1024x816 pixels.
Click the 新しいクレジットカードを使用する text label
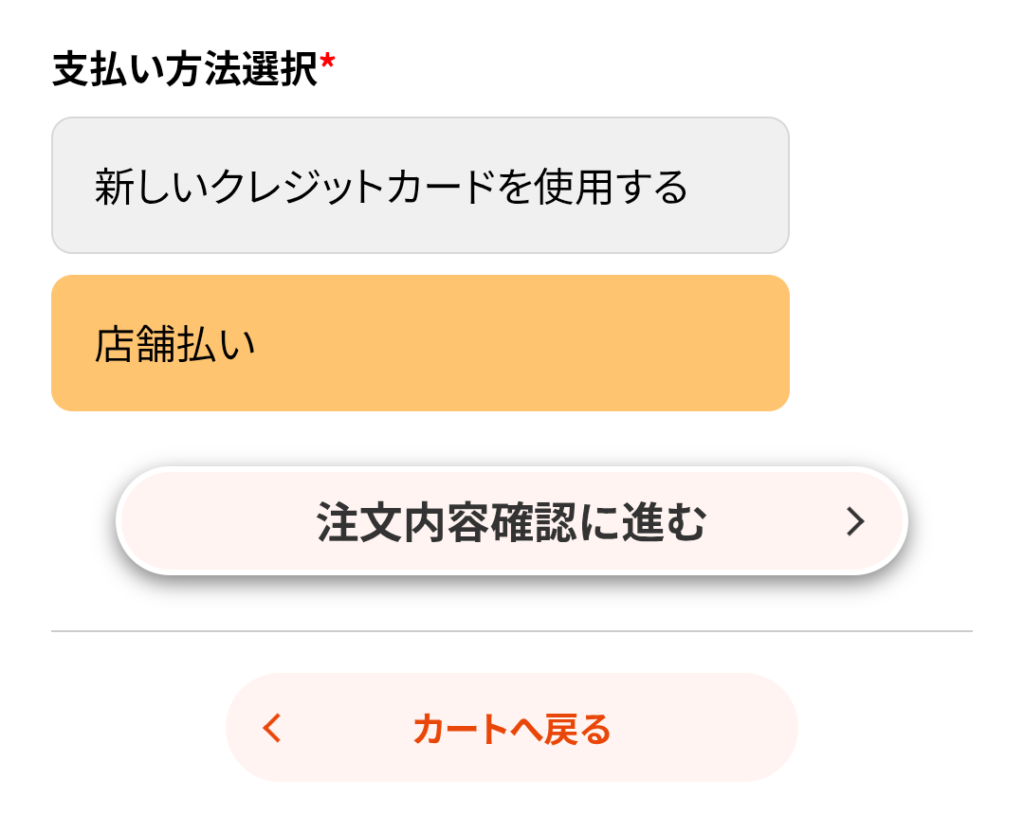pyautogui.click(x=391, y=187)
